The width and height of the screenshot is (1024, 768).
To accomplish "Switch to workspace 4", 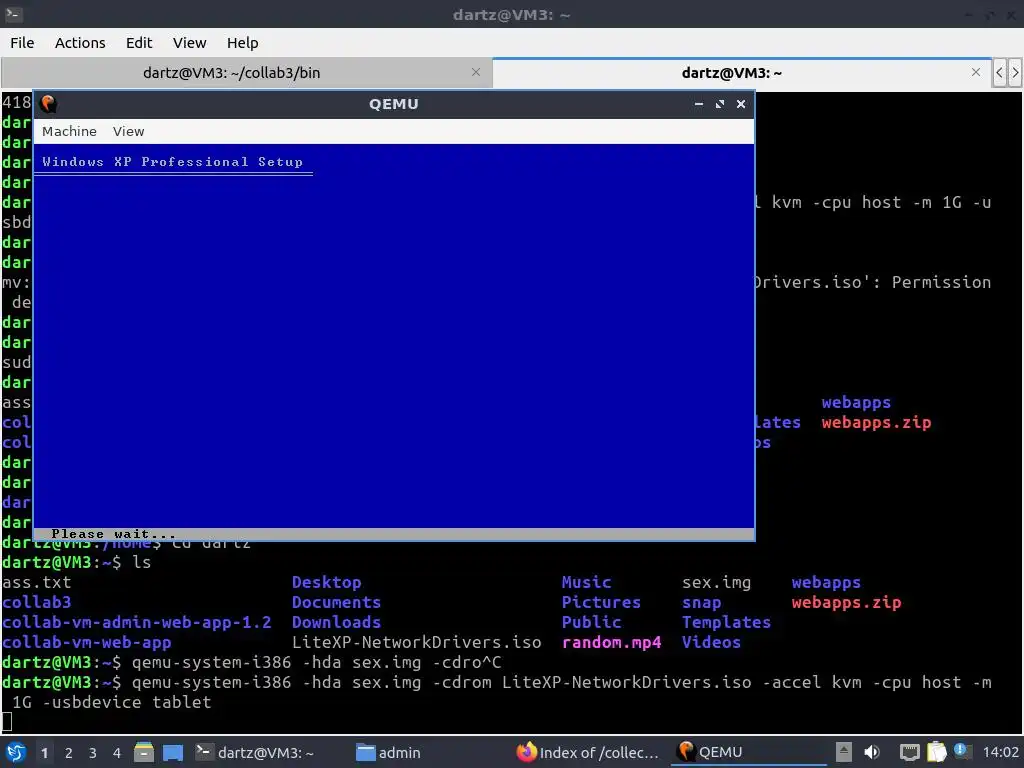I will 117,753.
